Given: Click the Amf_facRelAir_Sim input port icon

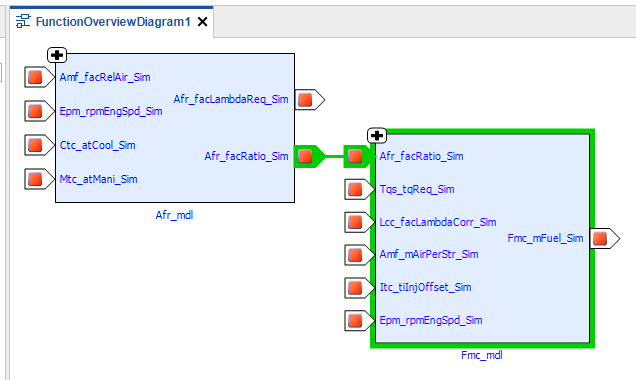Looking at the screenshot, I should point(38,77).
